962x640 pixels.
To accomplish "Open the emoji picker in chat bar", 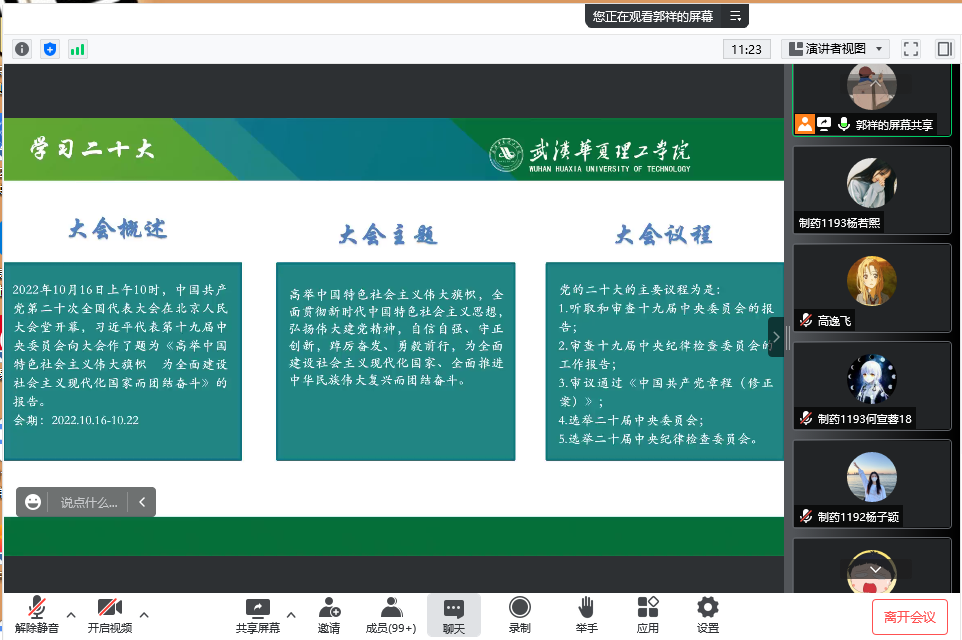I will pos(33,502).
